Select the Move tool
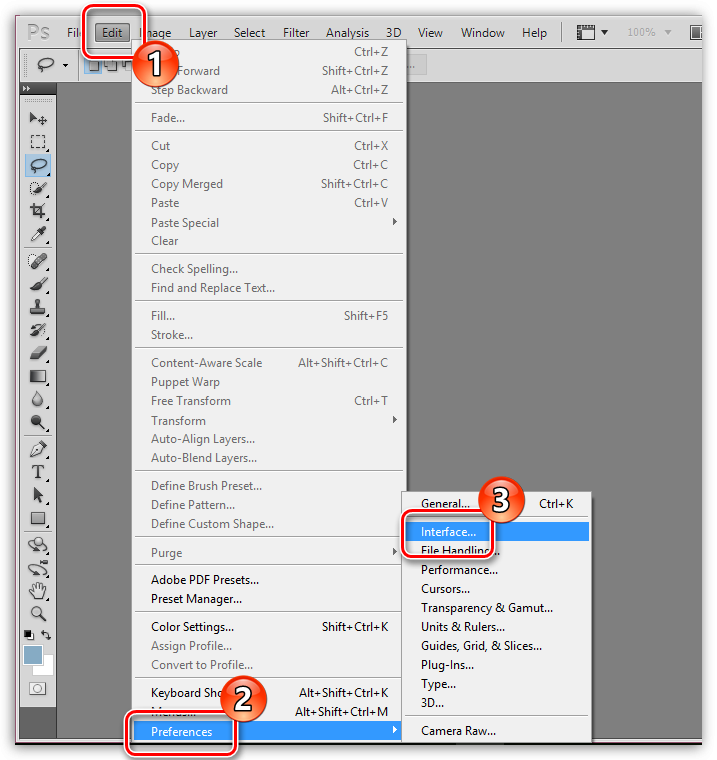717x760 pixels. pyautogui.click(x=38, y=118)
